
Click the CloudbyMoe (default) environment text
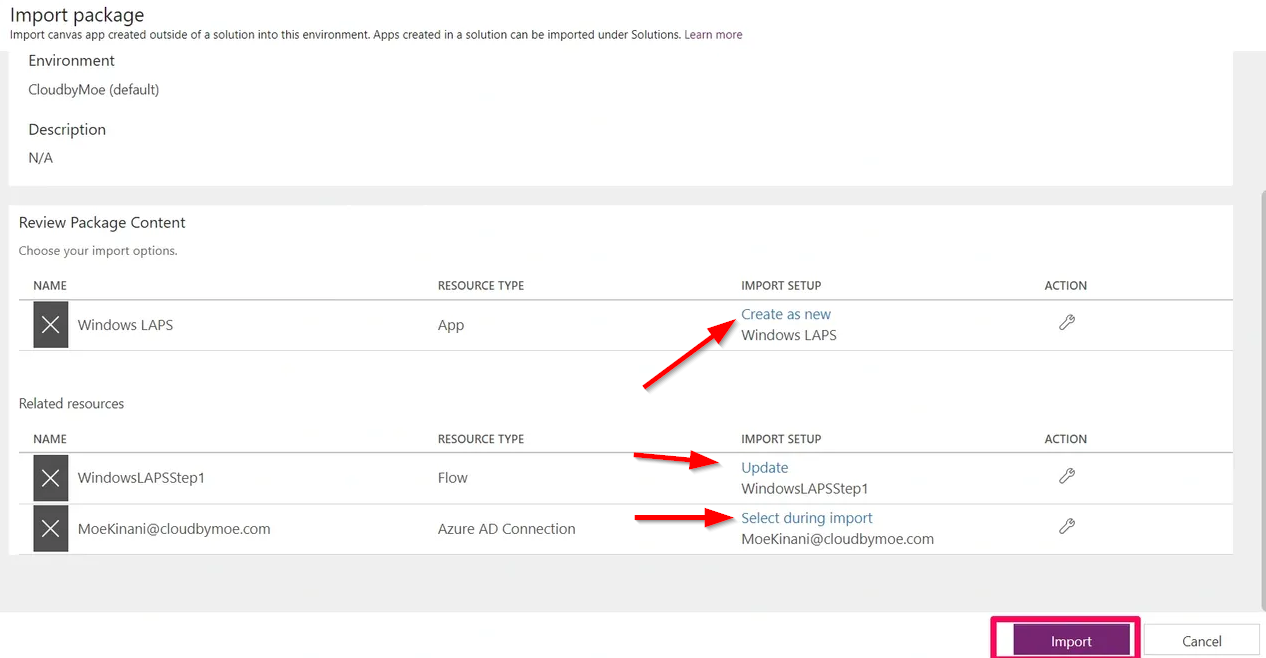93,89
